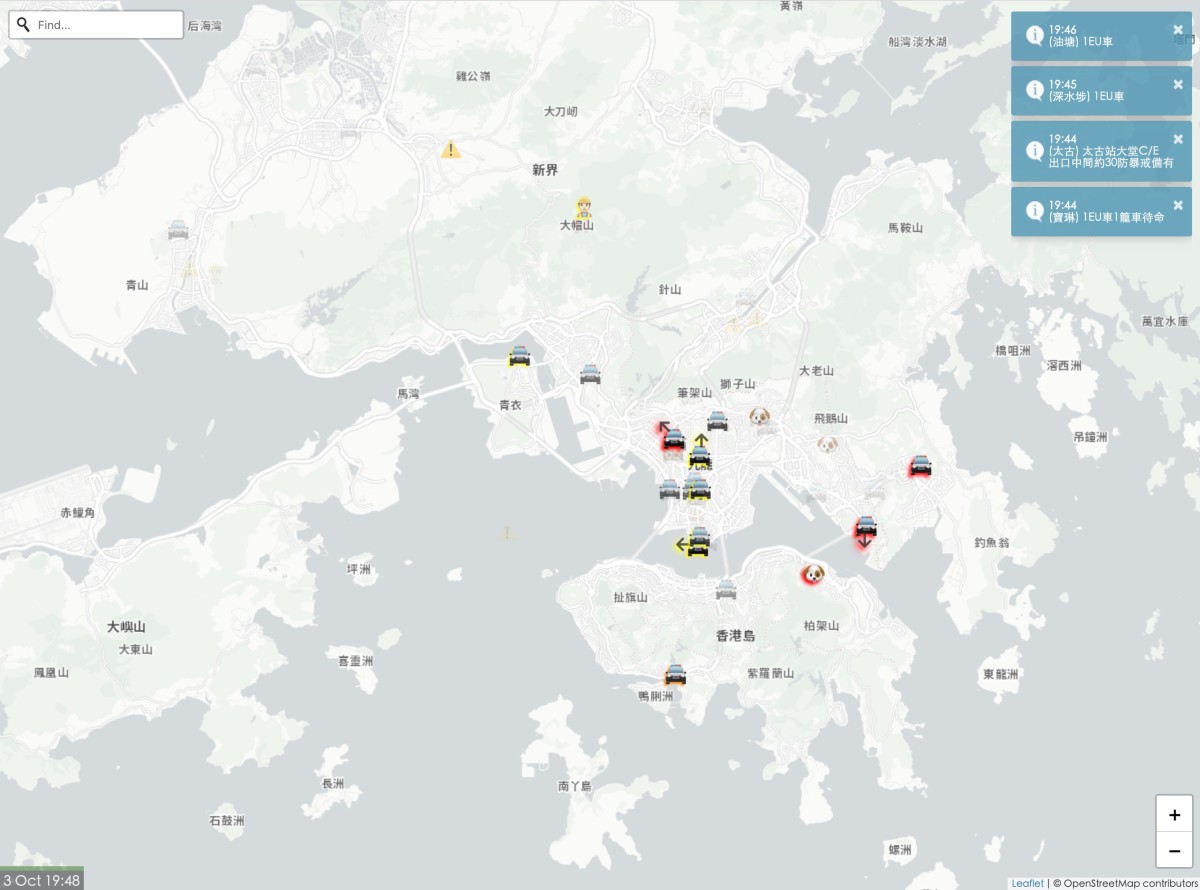The width and height of the screenshot is (1200, 890).
Task: Close the 19:44 寶琳 alert
Action: (1178, 205)
